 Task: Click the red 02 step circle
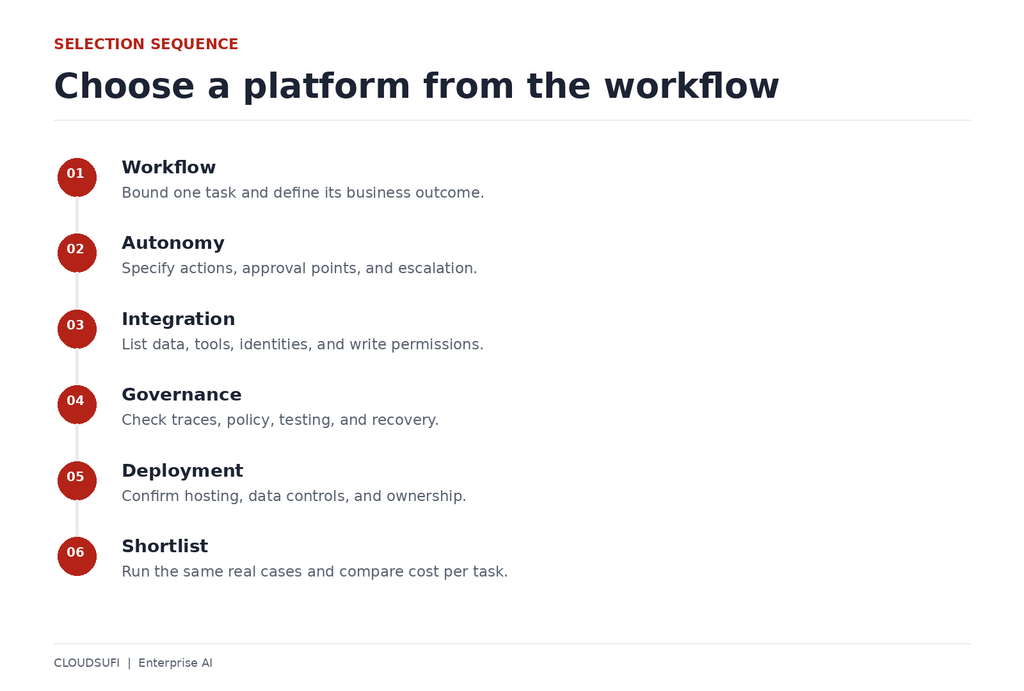coord(77,253)
